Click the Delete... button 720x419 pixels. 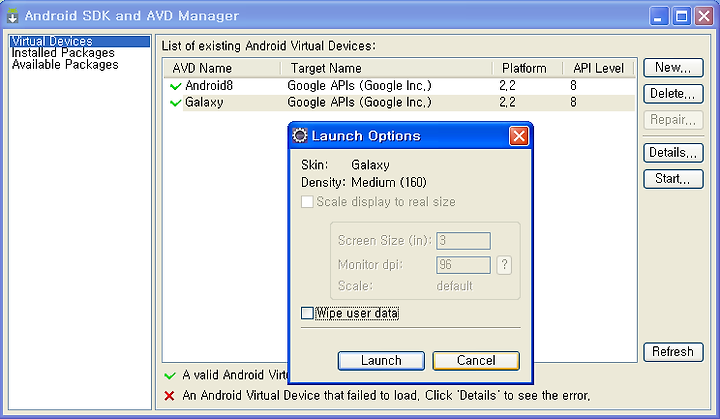(x=673, y=94)
